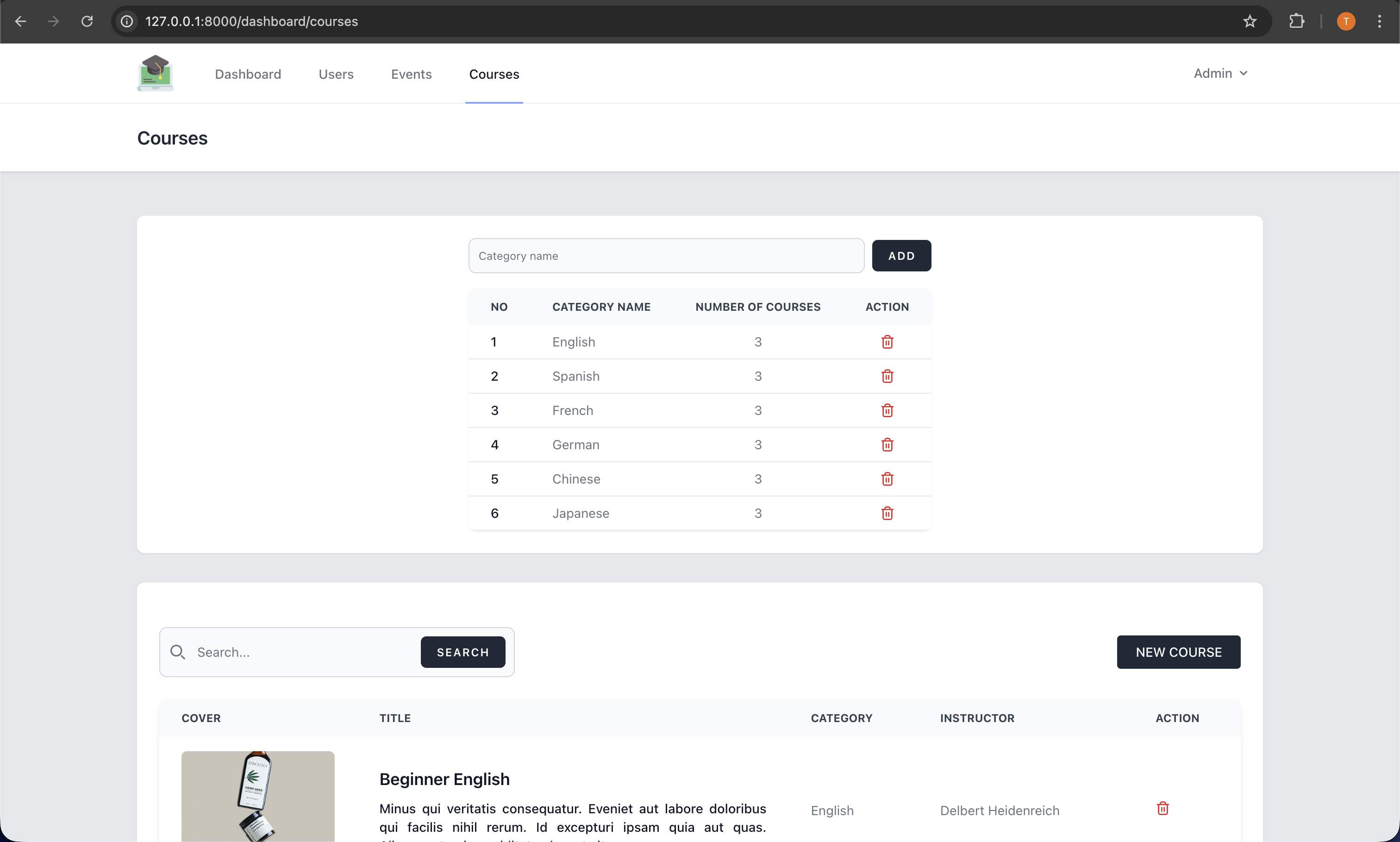Screen dimensions: 1400x842
Task: Delete the Chinese category with trash icon
Action: (887, 479)
